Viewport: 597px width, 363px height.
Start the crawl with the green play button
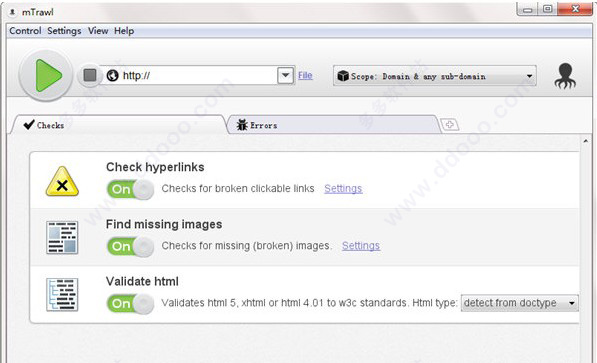pos(46,75)
